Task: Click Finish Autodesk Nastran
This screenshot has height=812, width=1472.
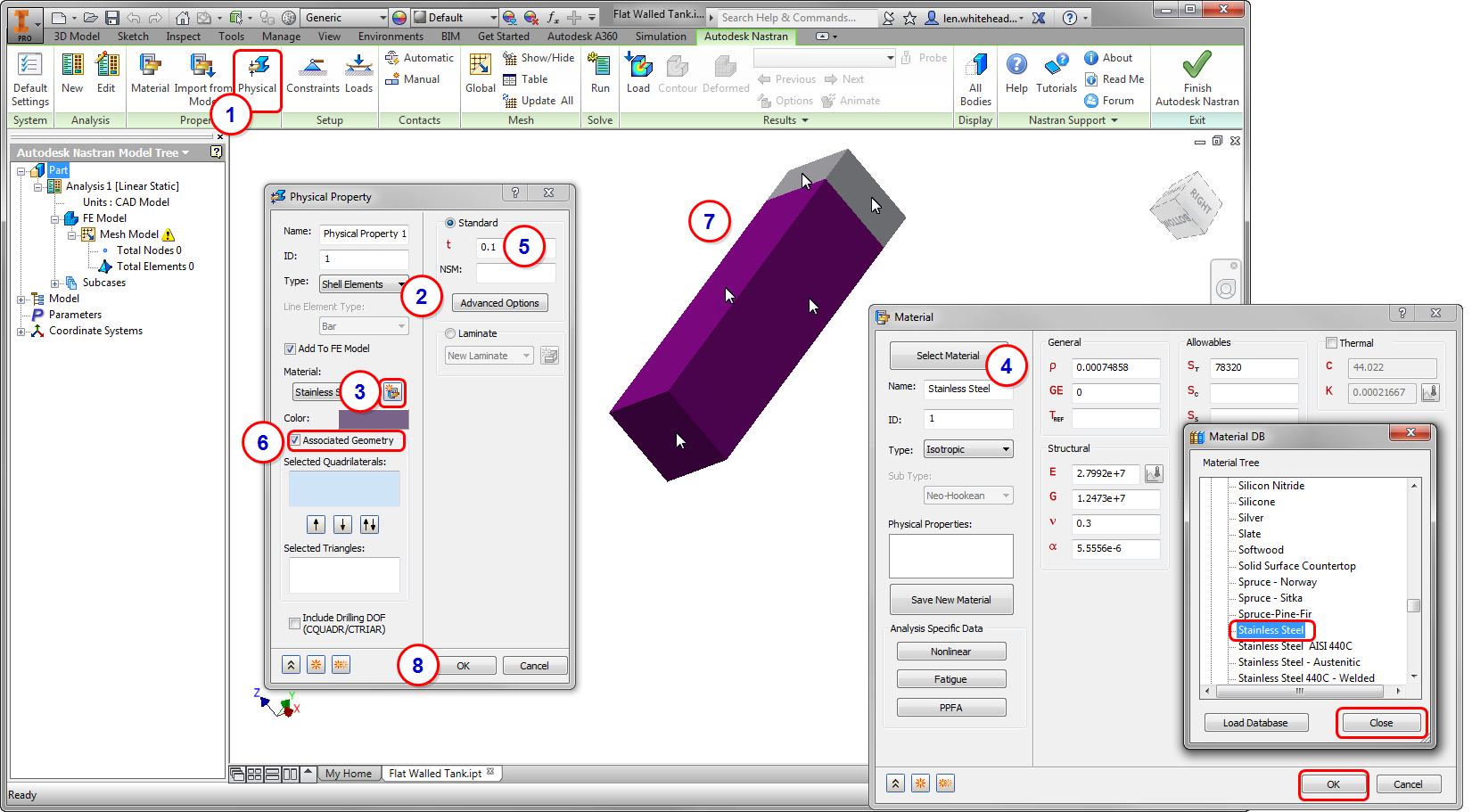Action: coord(1197,79)
